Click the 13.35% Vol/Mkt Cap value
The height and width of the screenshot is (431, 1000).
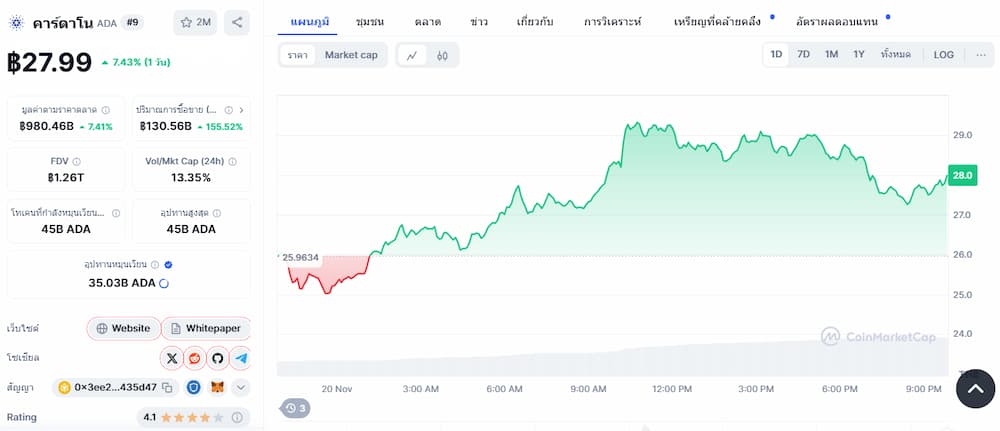pos(191,178)
